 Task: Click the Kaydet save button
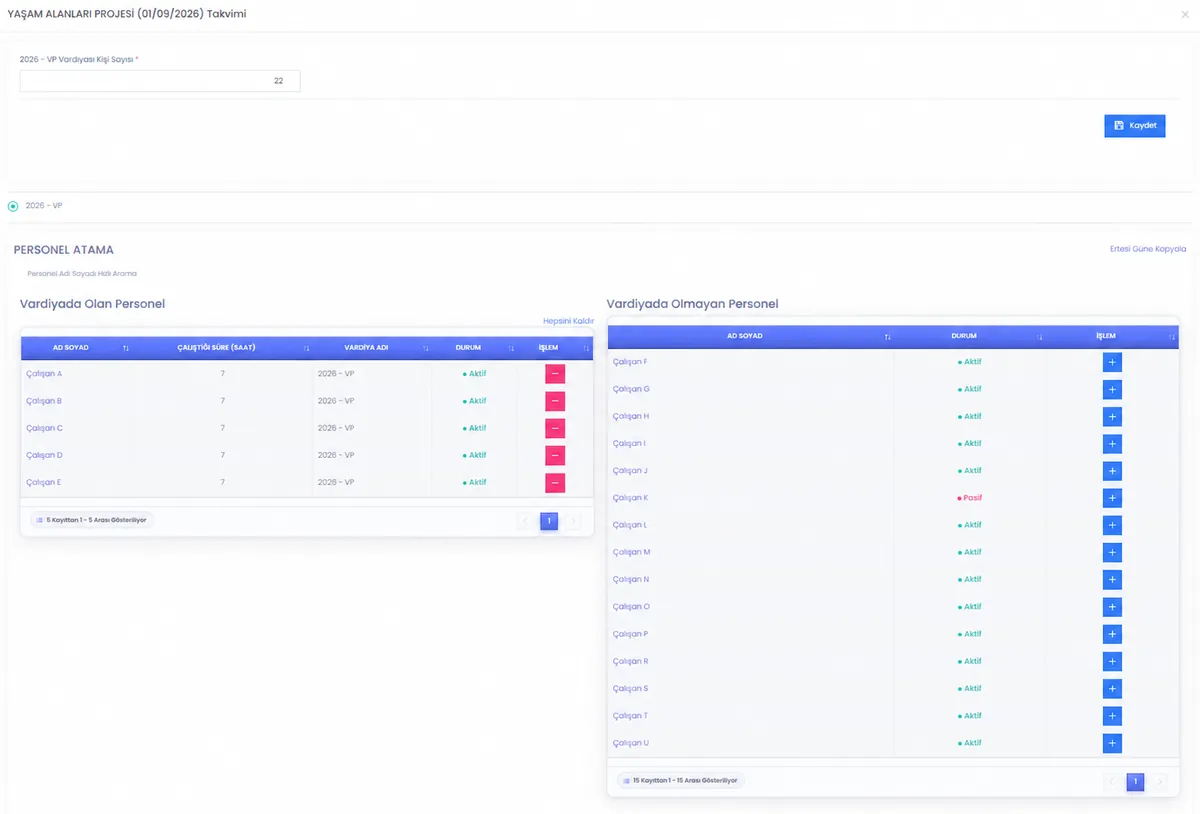[x=1135, y=125]
